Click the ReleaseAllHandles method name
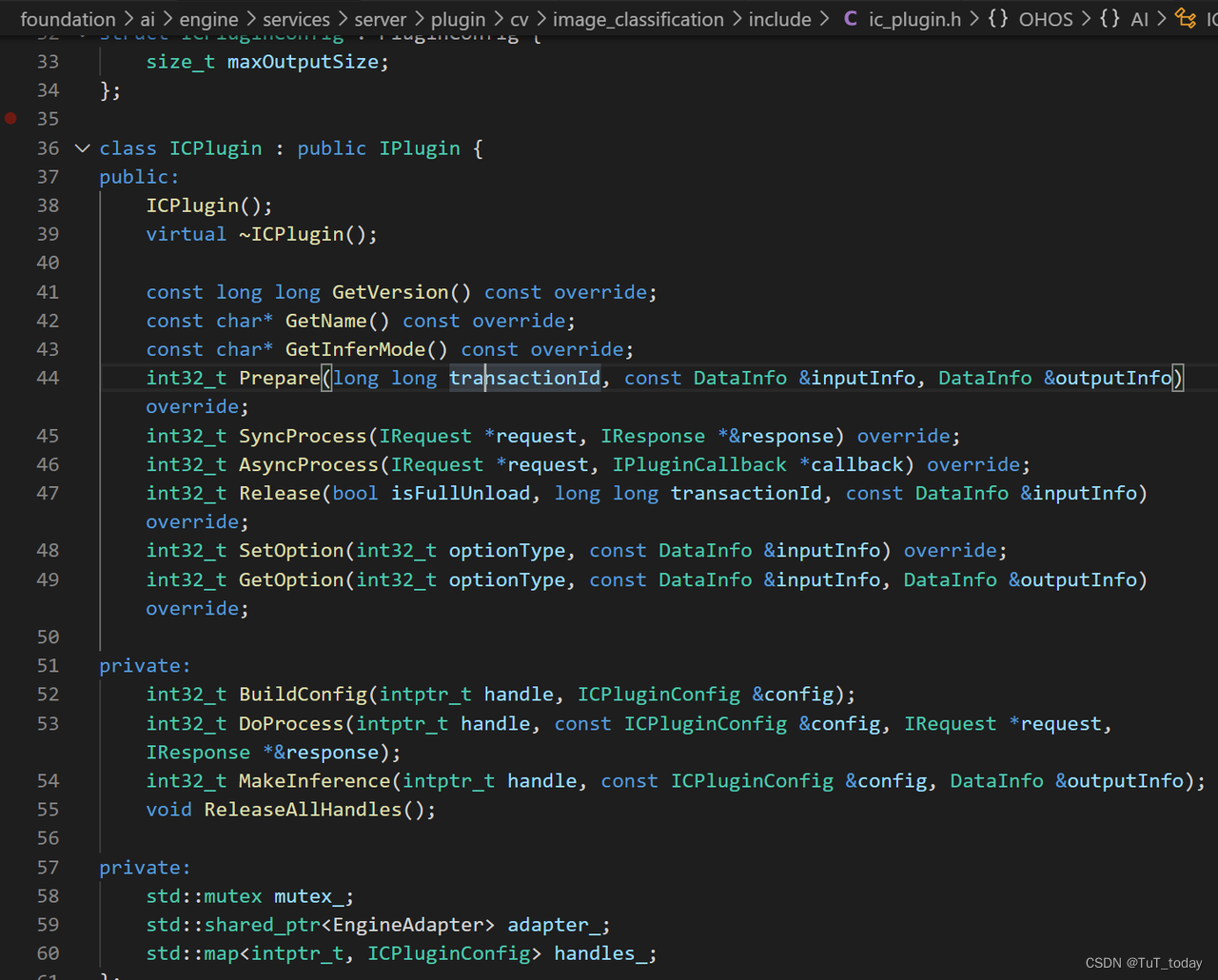 tap(303, 810)
